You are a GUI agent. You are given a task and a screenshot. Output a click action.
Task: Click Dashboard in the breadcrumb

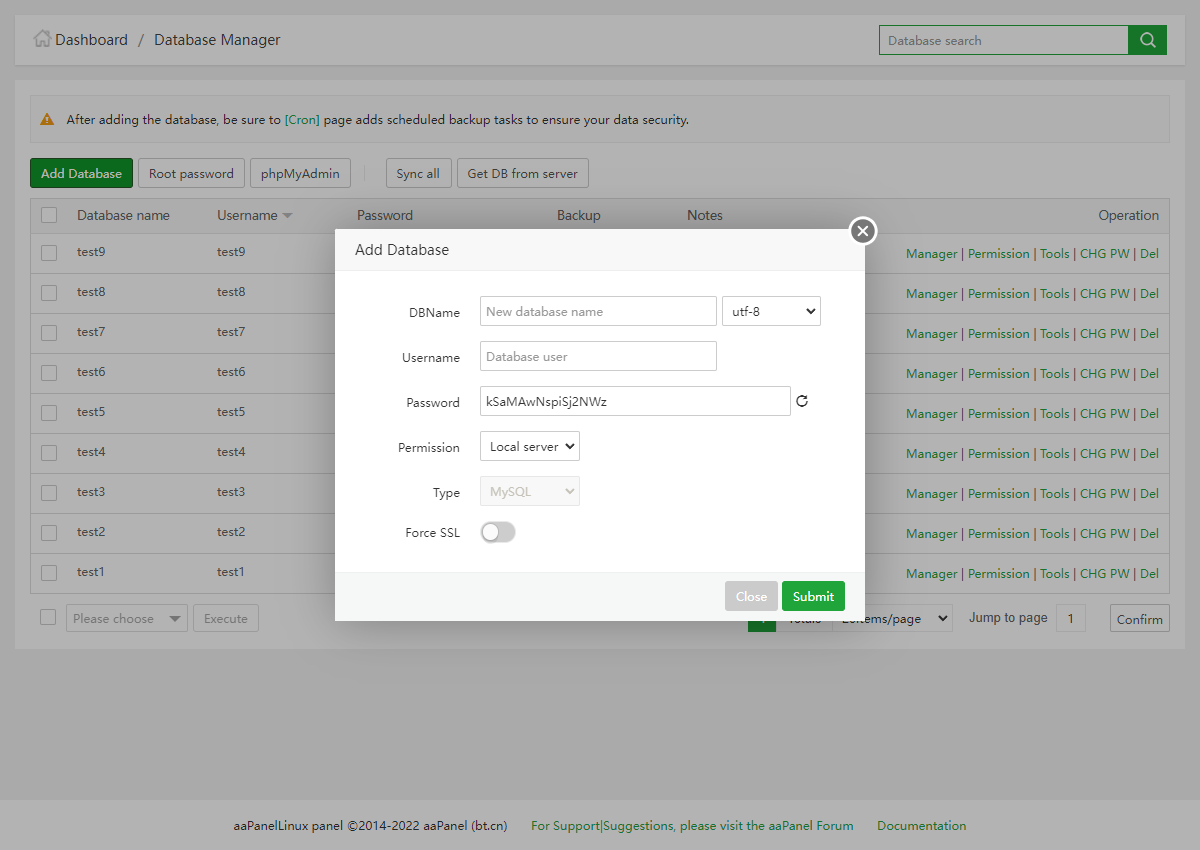click(x=91, y=40)
